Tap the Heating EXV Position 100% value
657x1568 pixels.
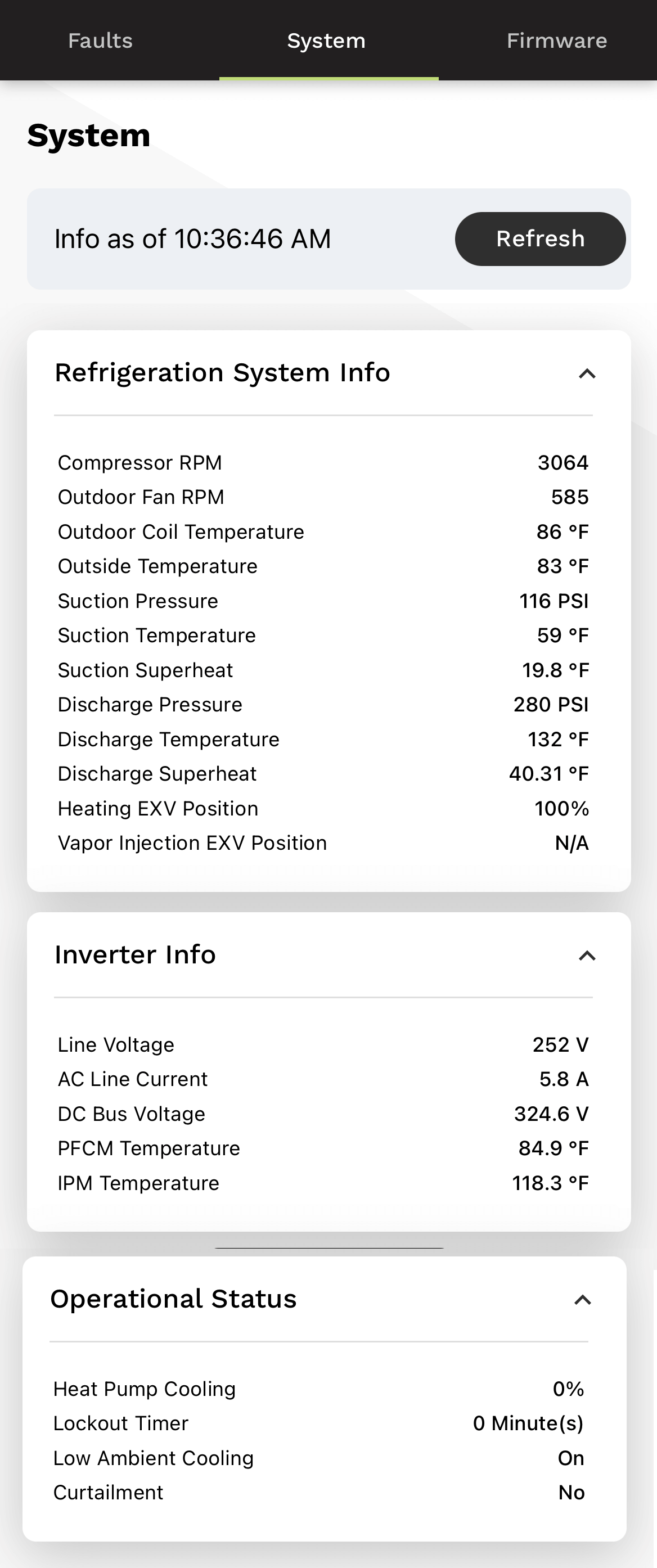[x=561, y=808]
